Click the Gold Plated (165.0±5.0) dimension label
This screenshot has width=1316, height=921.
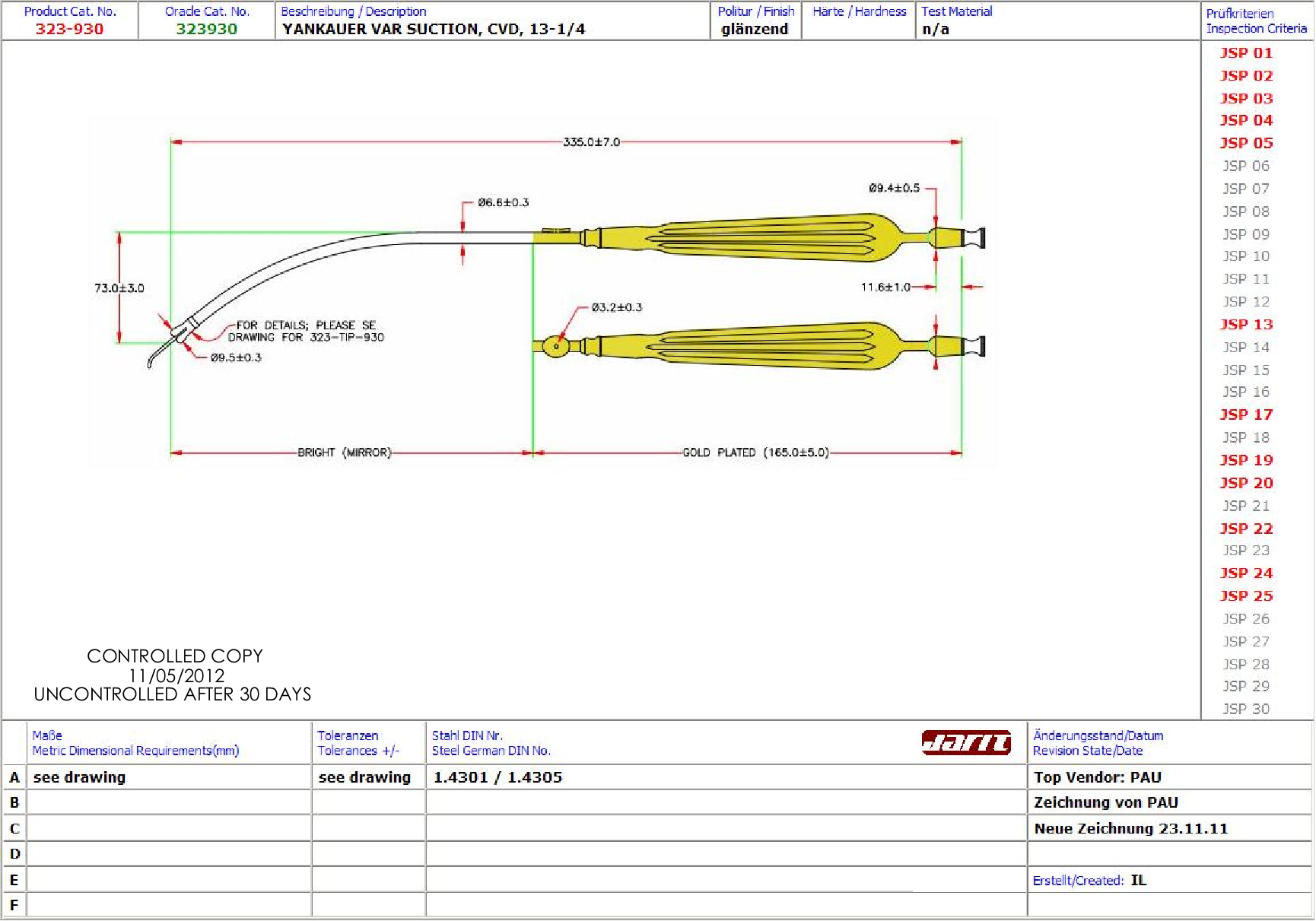tap(755, 453)
